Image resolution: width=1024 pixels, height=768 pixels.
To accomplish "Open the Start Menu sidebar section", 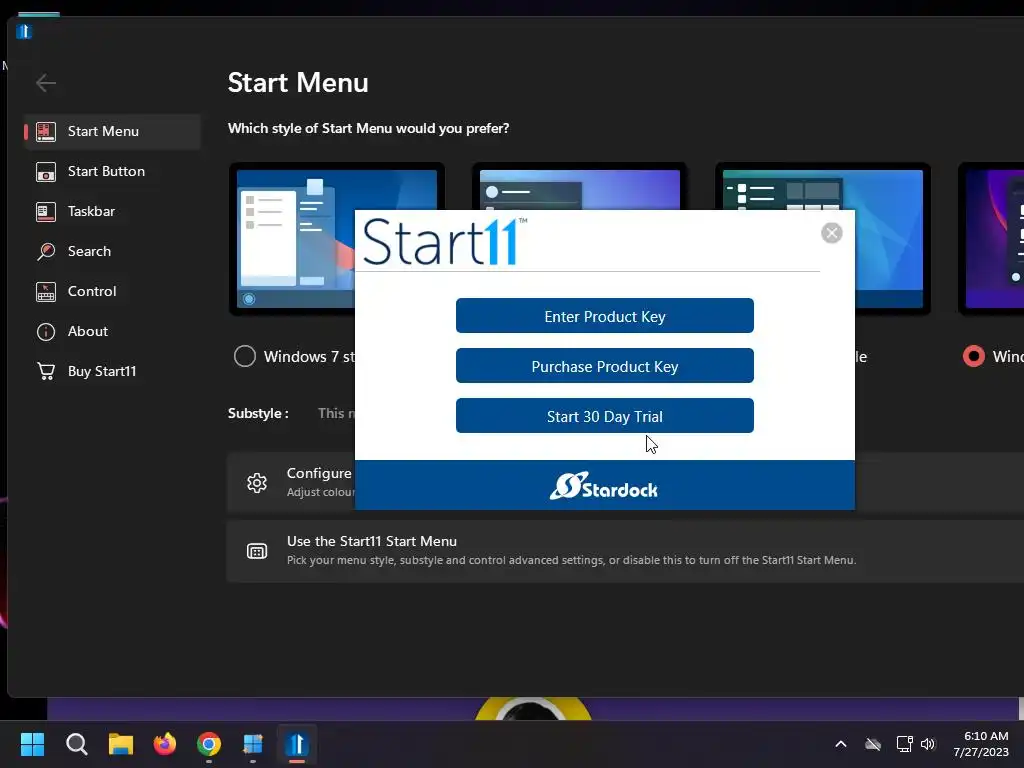I will coord(112,131).
